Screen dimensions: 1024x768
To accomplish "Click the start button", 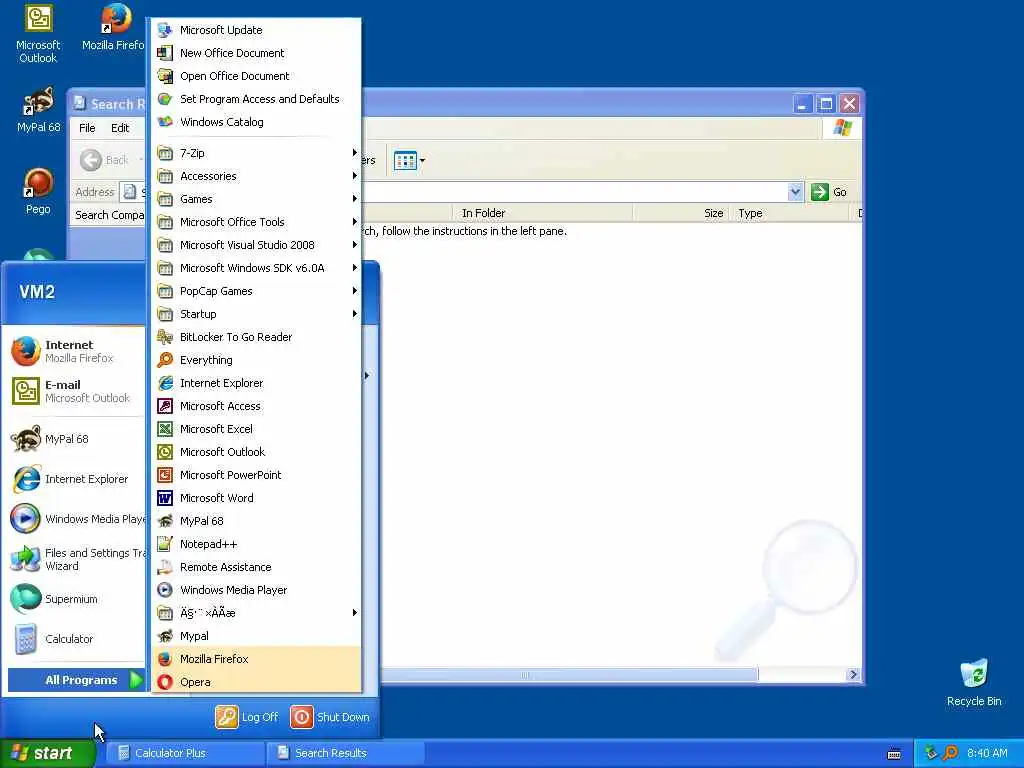I will [47, 753].
